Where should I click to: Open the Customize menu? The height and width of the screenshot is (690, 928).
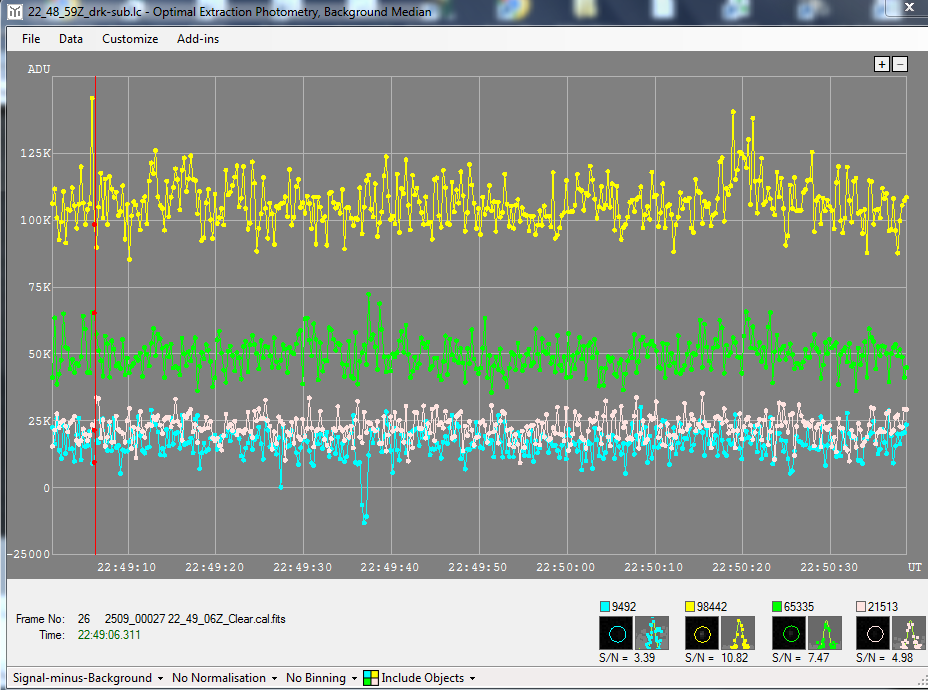tap(130, 39)
